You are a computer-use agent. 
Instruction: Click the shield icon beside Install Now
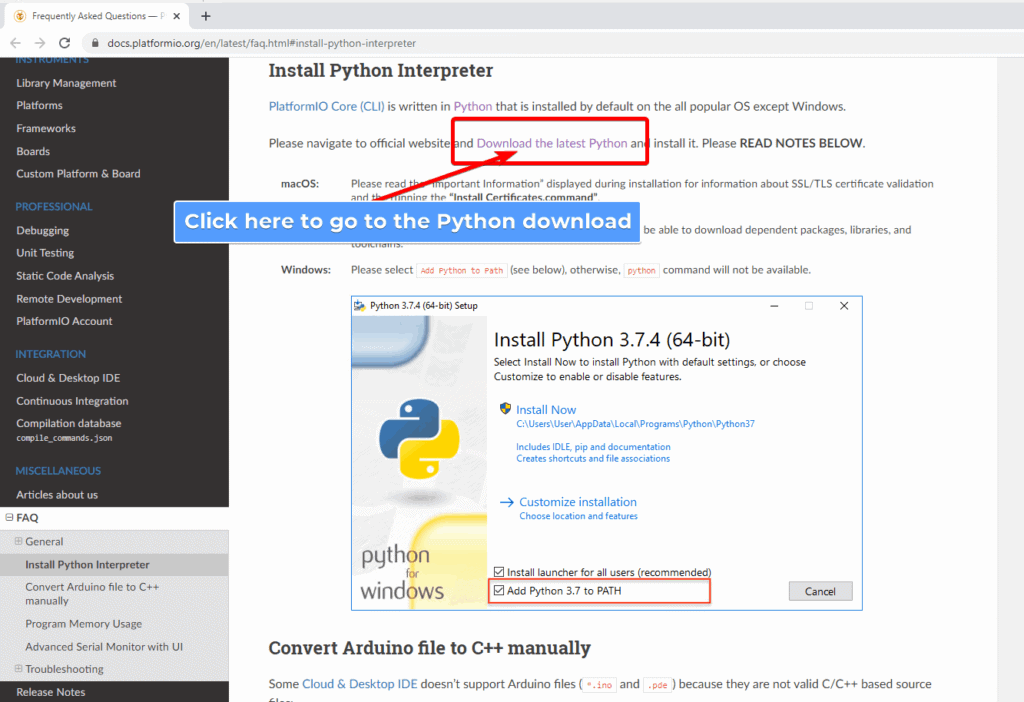coord(505,409)
